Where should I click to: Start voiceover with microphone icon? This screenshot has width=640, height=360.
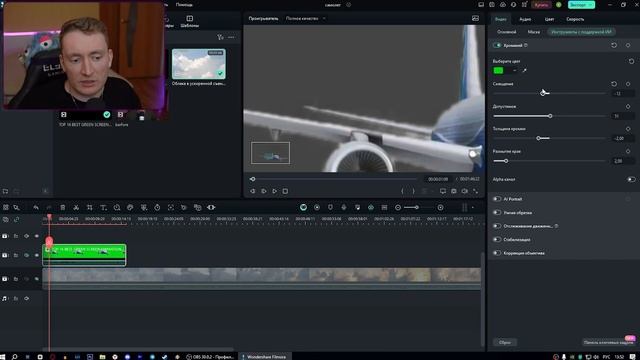tap(344, 207)
